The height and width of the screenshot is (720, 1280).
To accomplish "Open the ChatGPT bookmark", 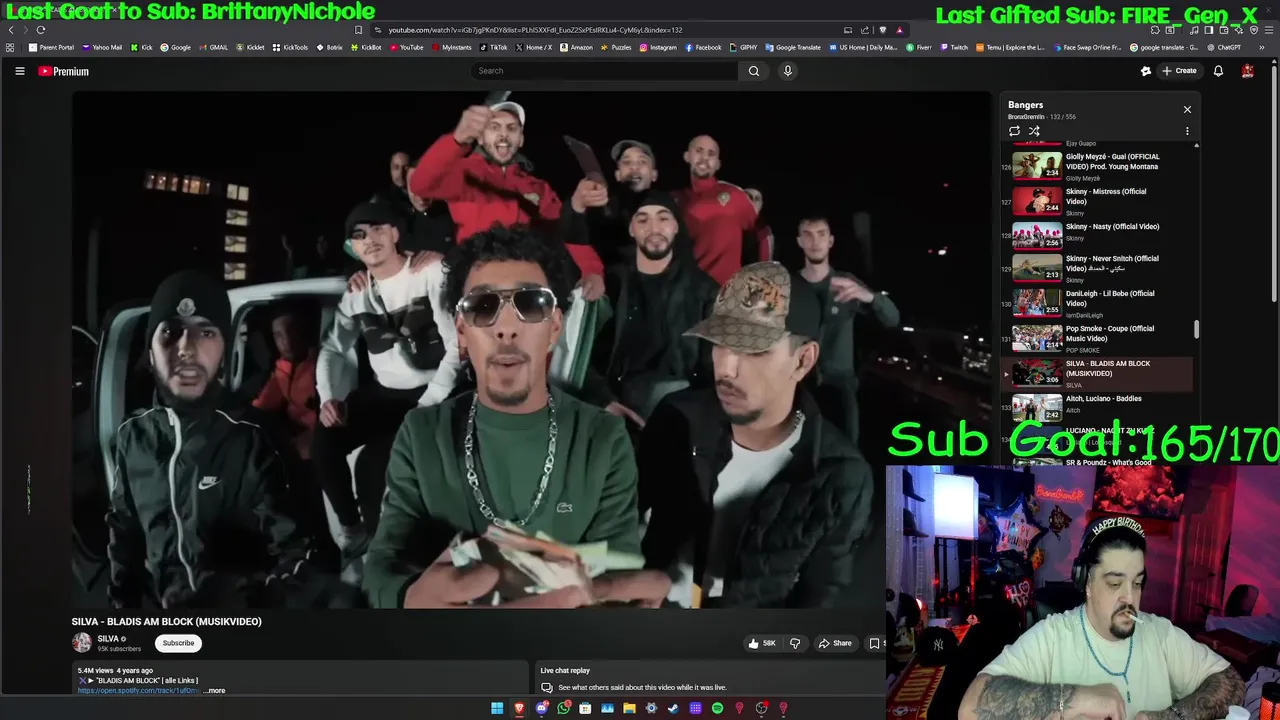I will click(1225, 47).
